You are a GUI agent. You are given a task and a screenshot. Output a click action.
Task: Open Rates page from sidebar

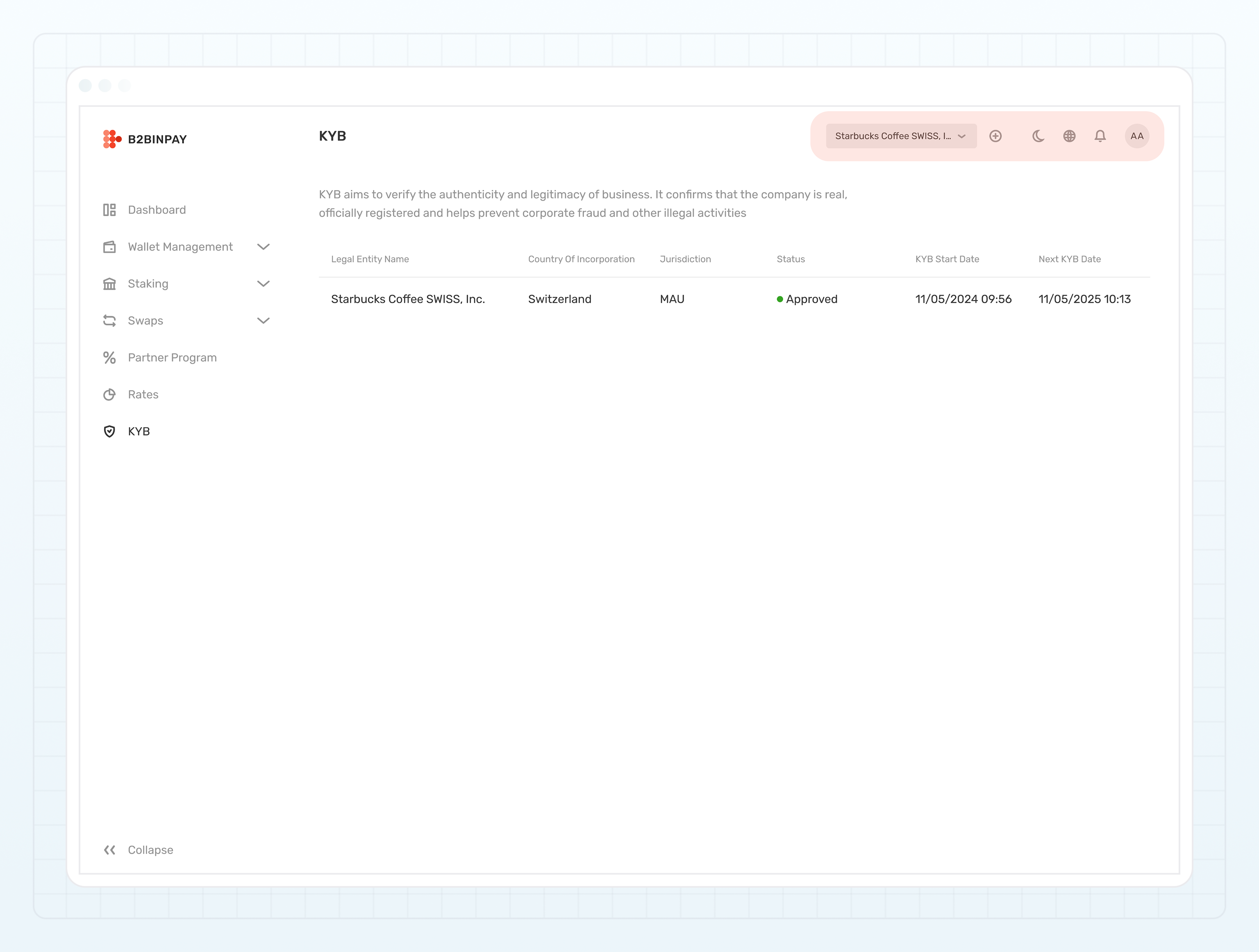(143, 394)
